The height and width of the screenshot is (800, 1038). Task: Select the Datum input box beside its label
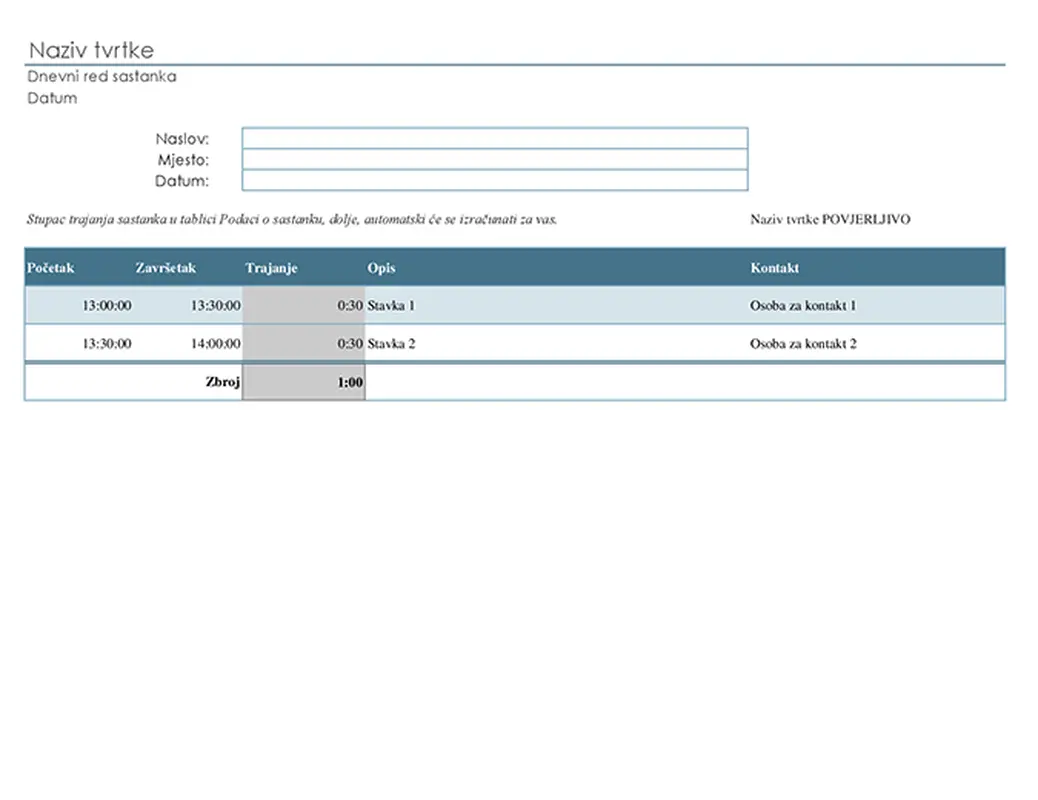pos(494,181)
